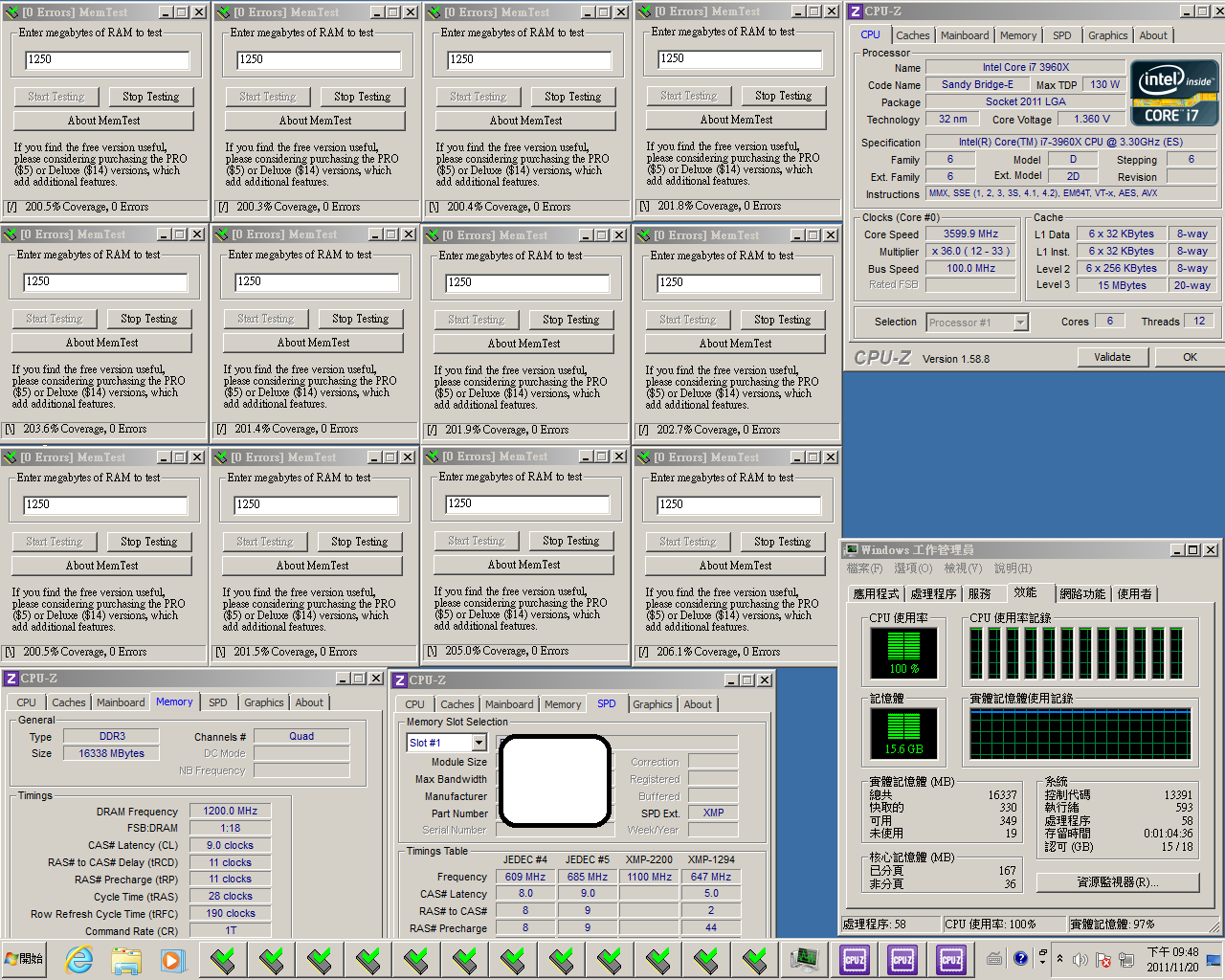
Task: Switch to Caches tab in CPU-Z window with Validate button
Action: (x=912, y=35)
